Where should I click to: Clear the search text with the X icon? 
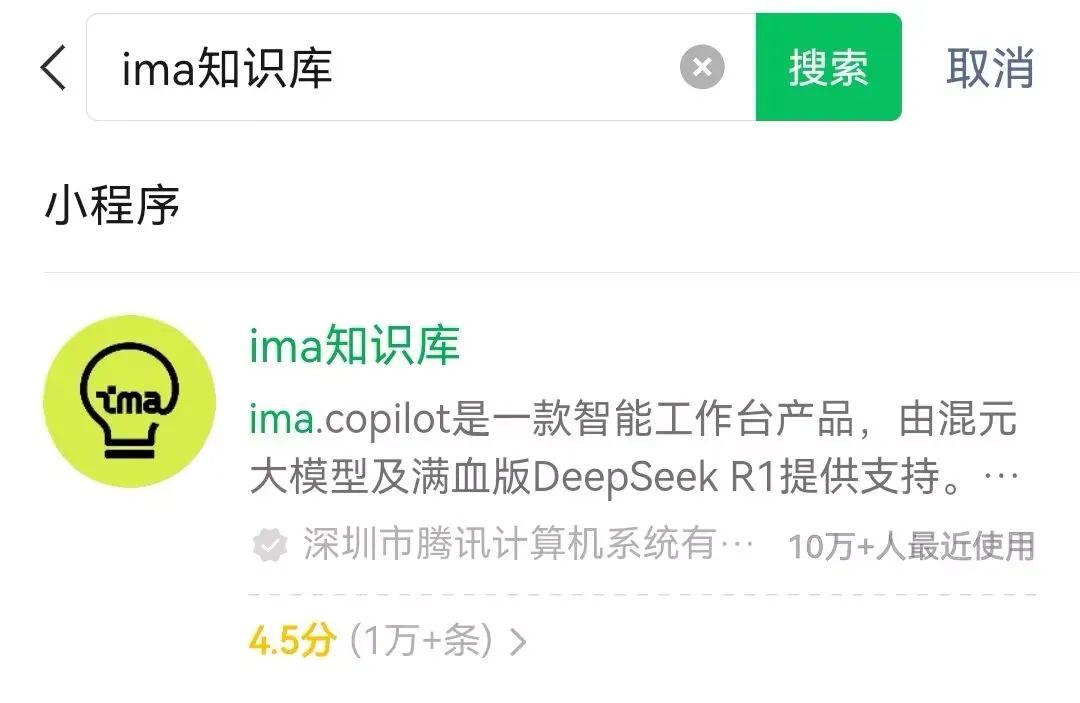click(702, 67)
